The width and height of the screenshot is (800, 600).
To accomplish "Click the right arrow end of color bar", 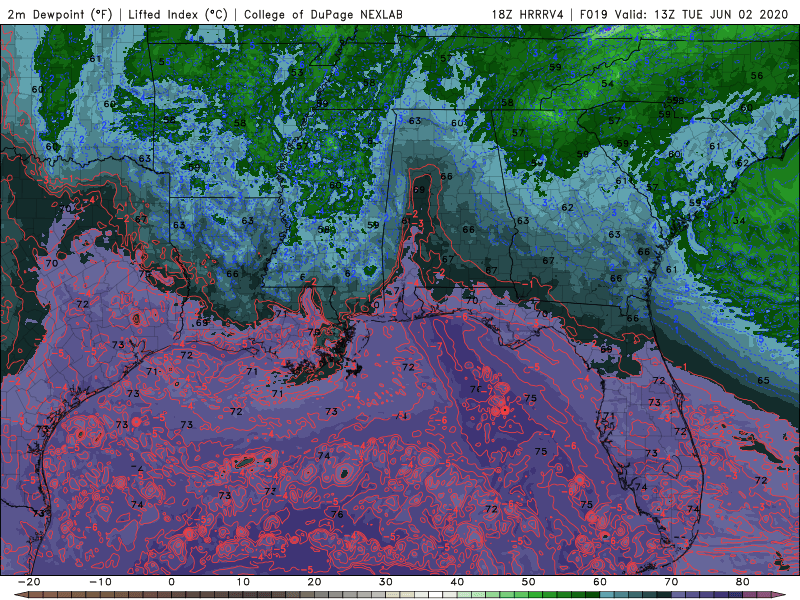I will point(779,596).
